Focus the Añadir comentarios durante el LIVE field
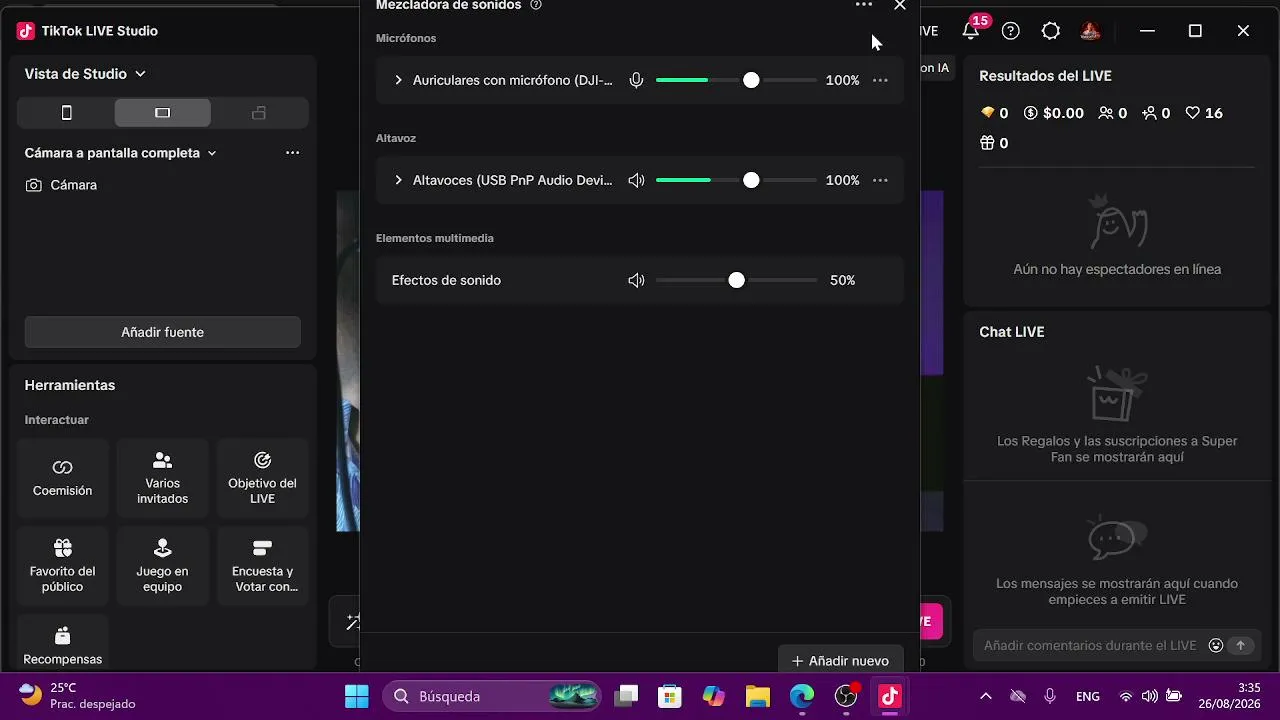The width and height of the screenshot is (1280, 720). tap(1090, 646)
